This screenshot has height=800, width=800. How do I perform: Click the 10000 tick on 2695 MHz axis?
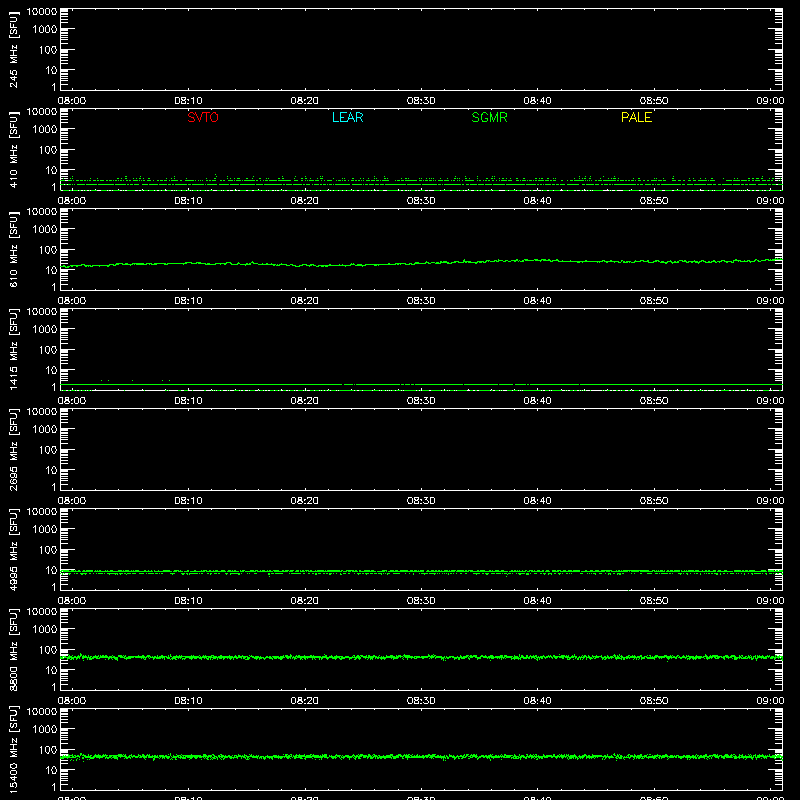pyautogui.click(x=42, y=412)
